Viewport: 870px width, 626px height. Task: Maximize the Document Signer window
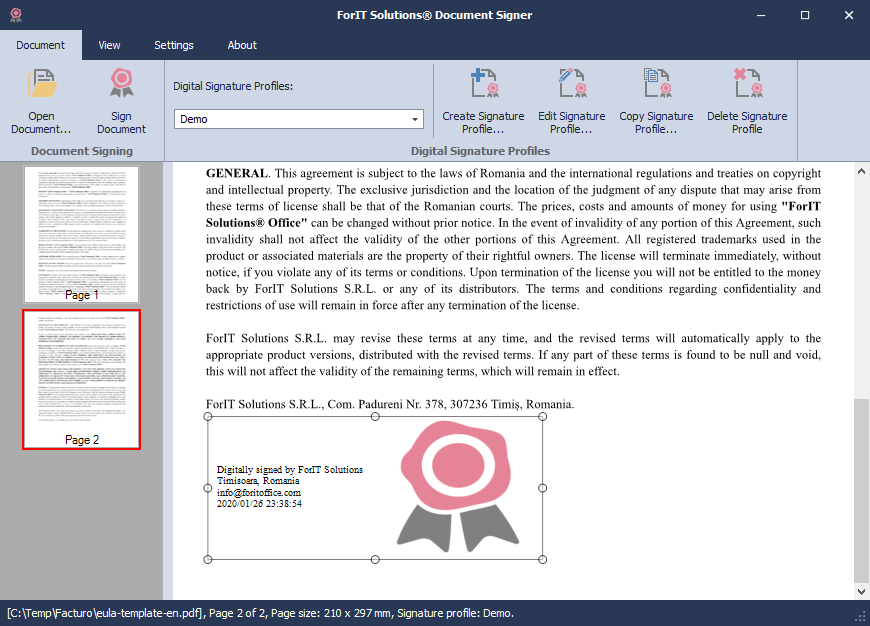point(805,15)
